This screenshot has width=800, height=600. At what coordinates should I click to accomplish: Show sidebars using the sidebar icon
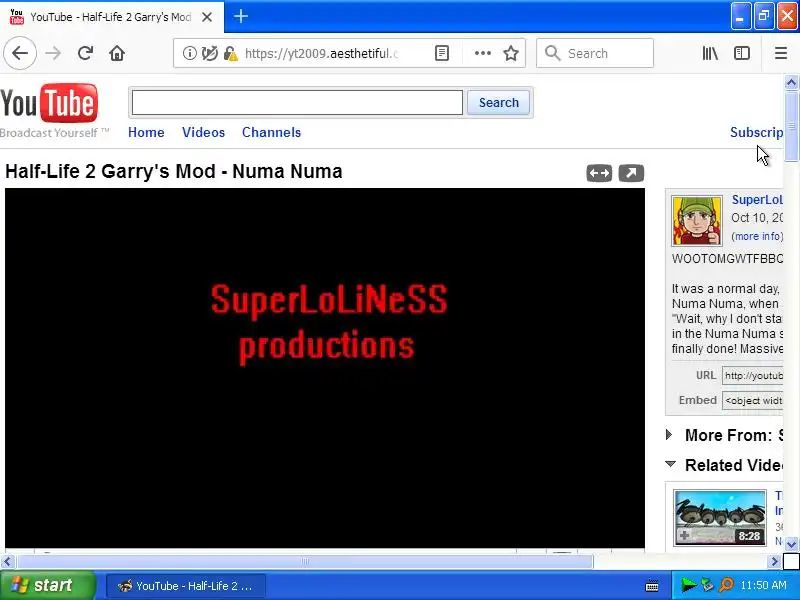click(741, 53)
